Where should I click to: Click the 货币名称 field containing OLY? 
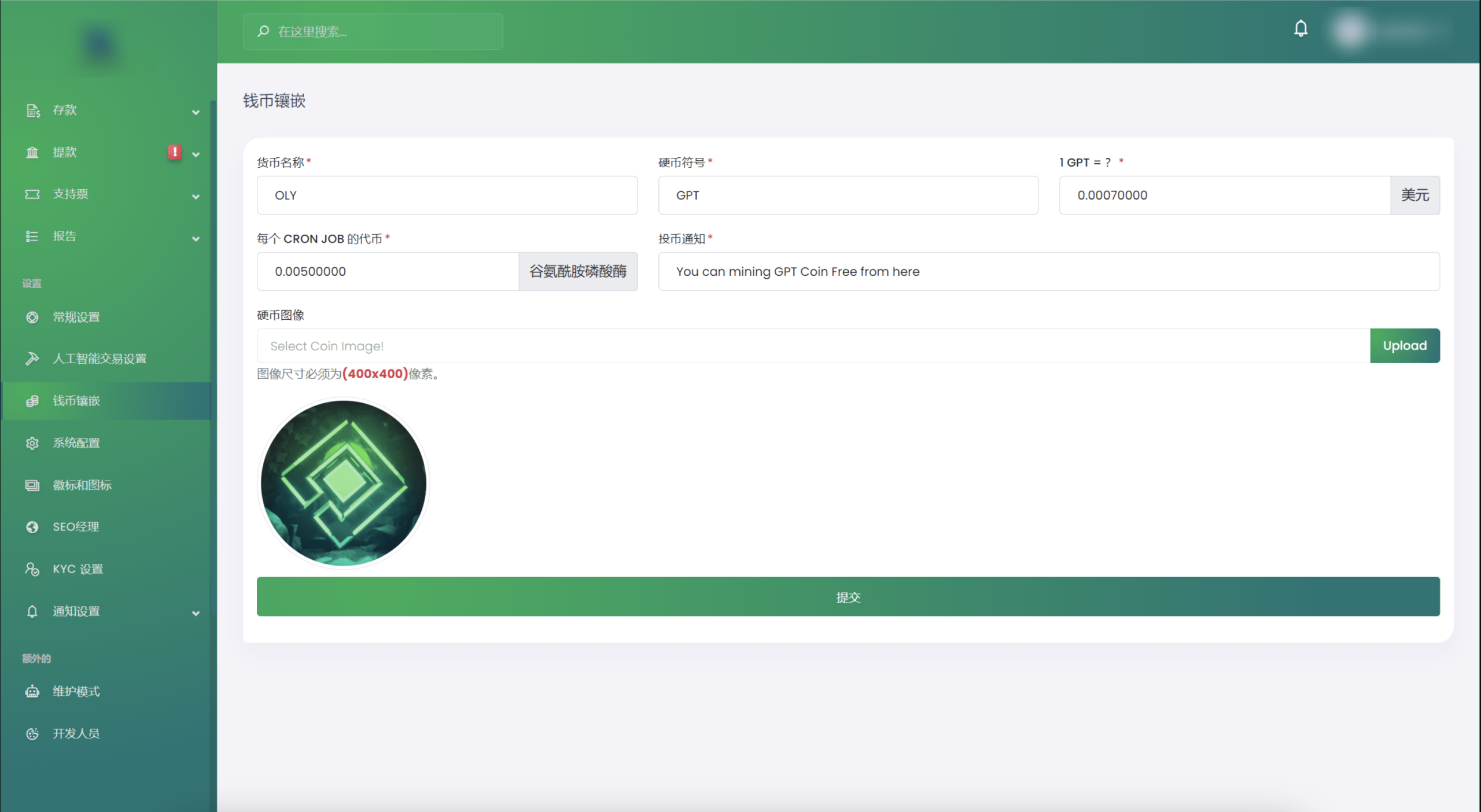(x=447, y=195)
